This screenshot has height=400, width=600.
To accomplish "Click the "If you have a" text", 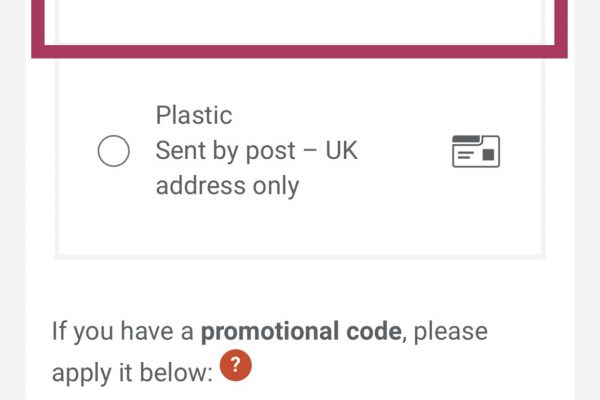I will [122, 332].
